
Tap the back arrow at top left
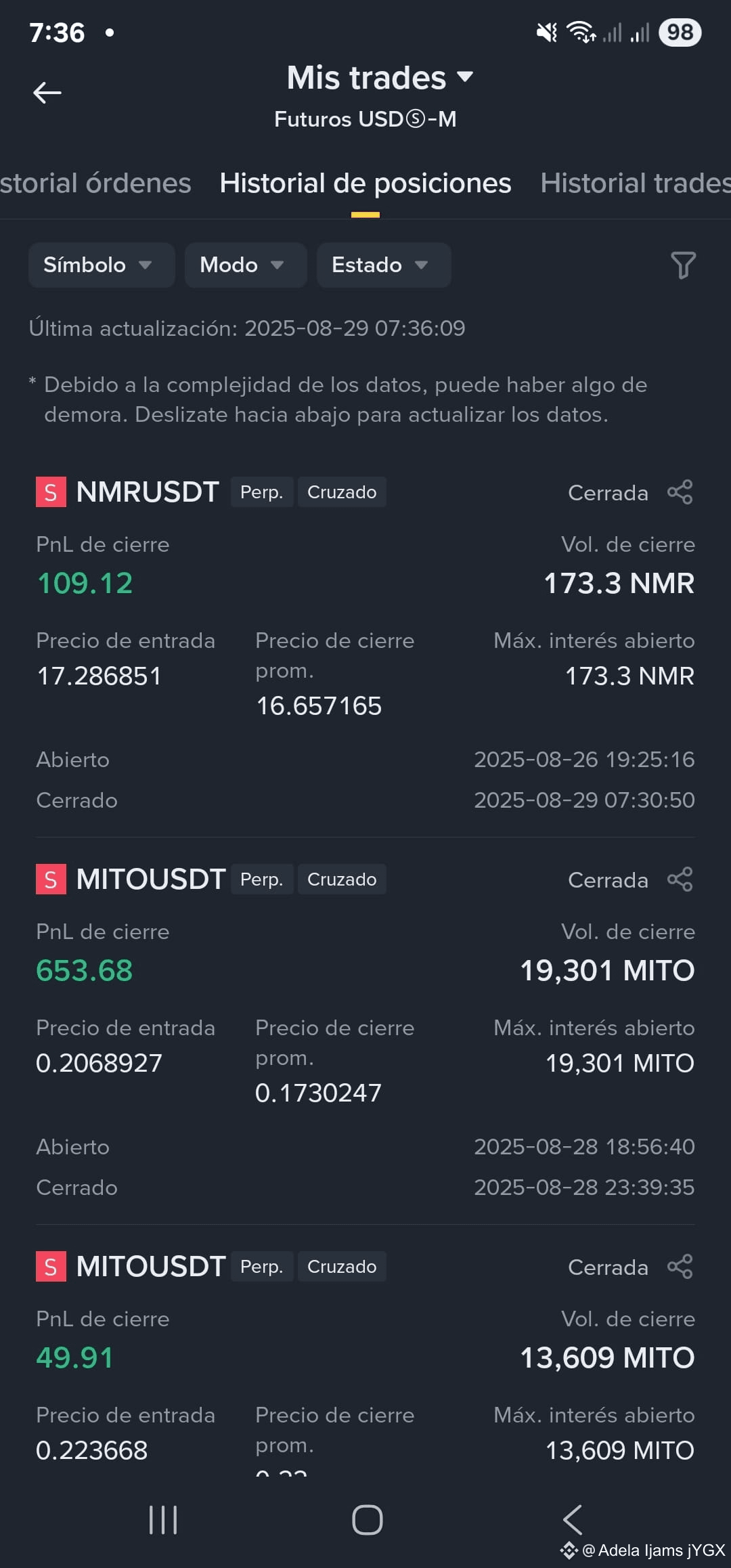click(47, 93)
